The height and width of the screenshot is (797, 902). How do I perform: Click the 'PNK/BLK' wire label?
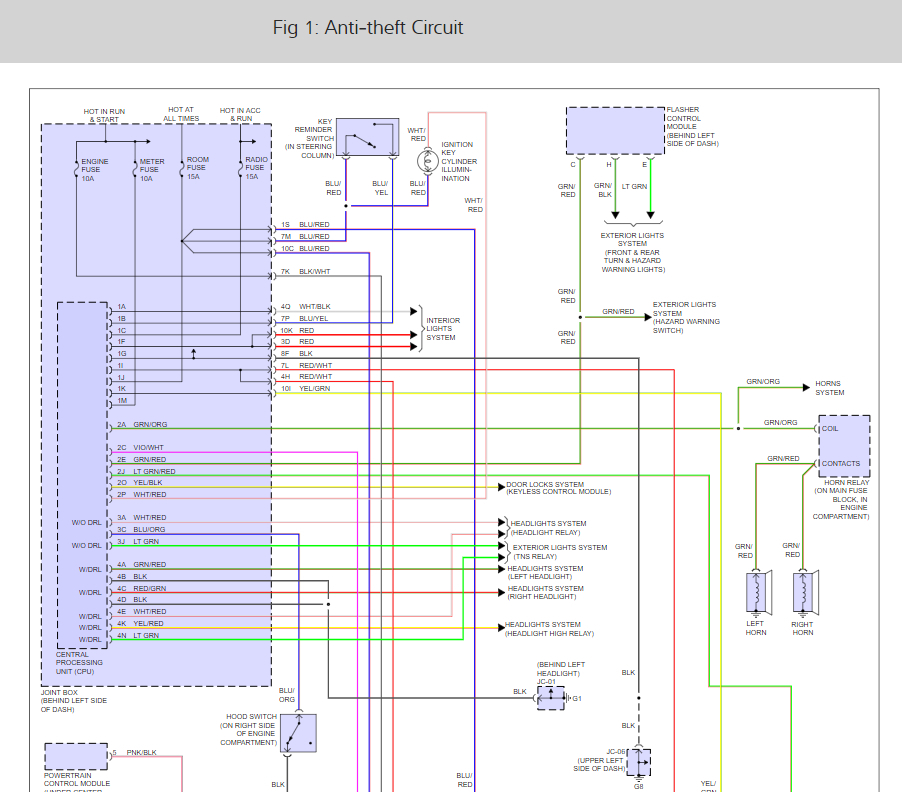click(142, 752)
